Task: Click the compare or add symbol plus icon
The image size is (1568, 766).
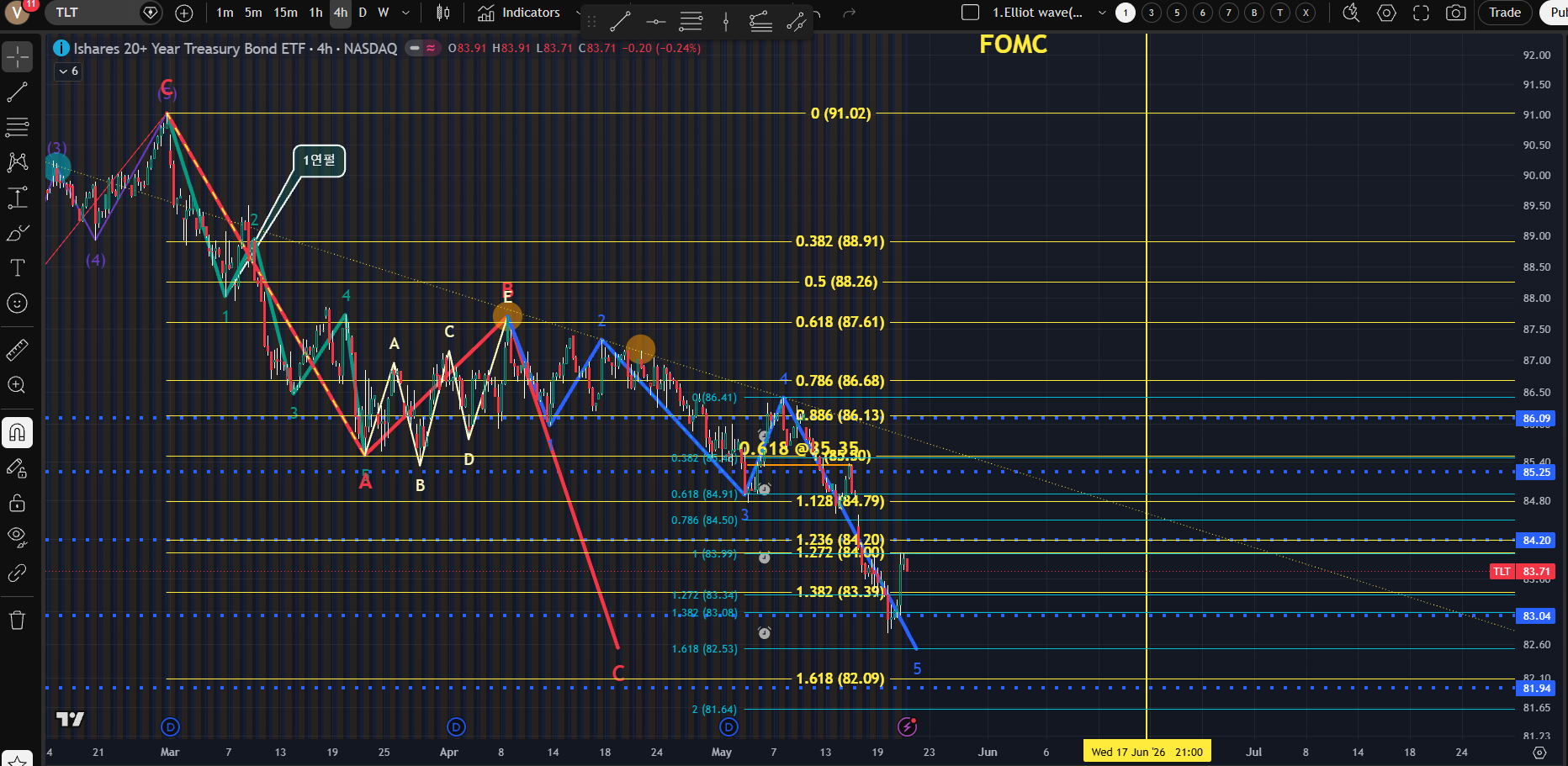Action: pos(184,13)
